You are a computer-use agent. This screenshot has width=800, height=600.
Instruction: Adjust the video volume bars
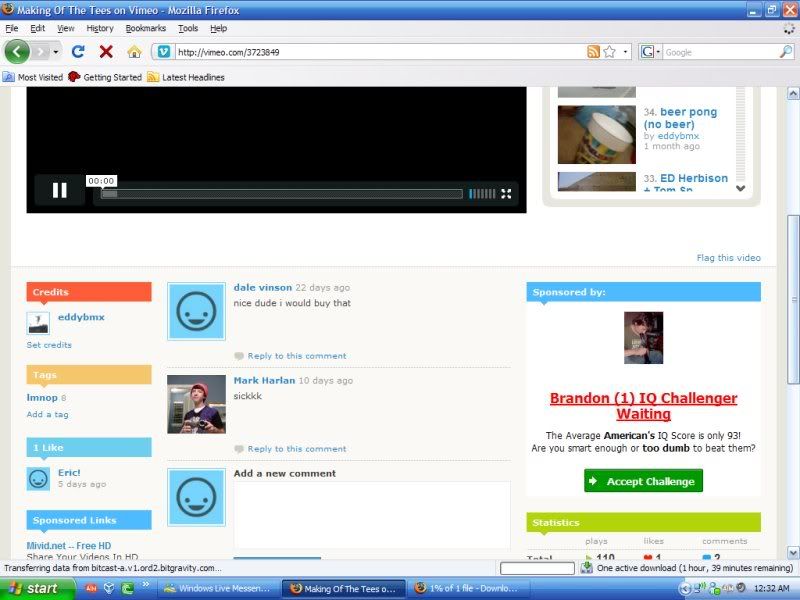(482, 193)
